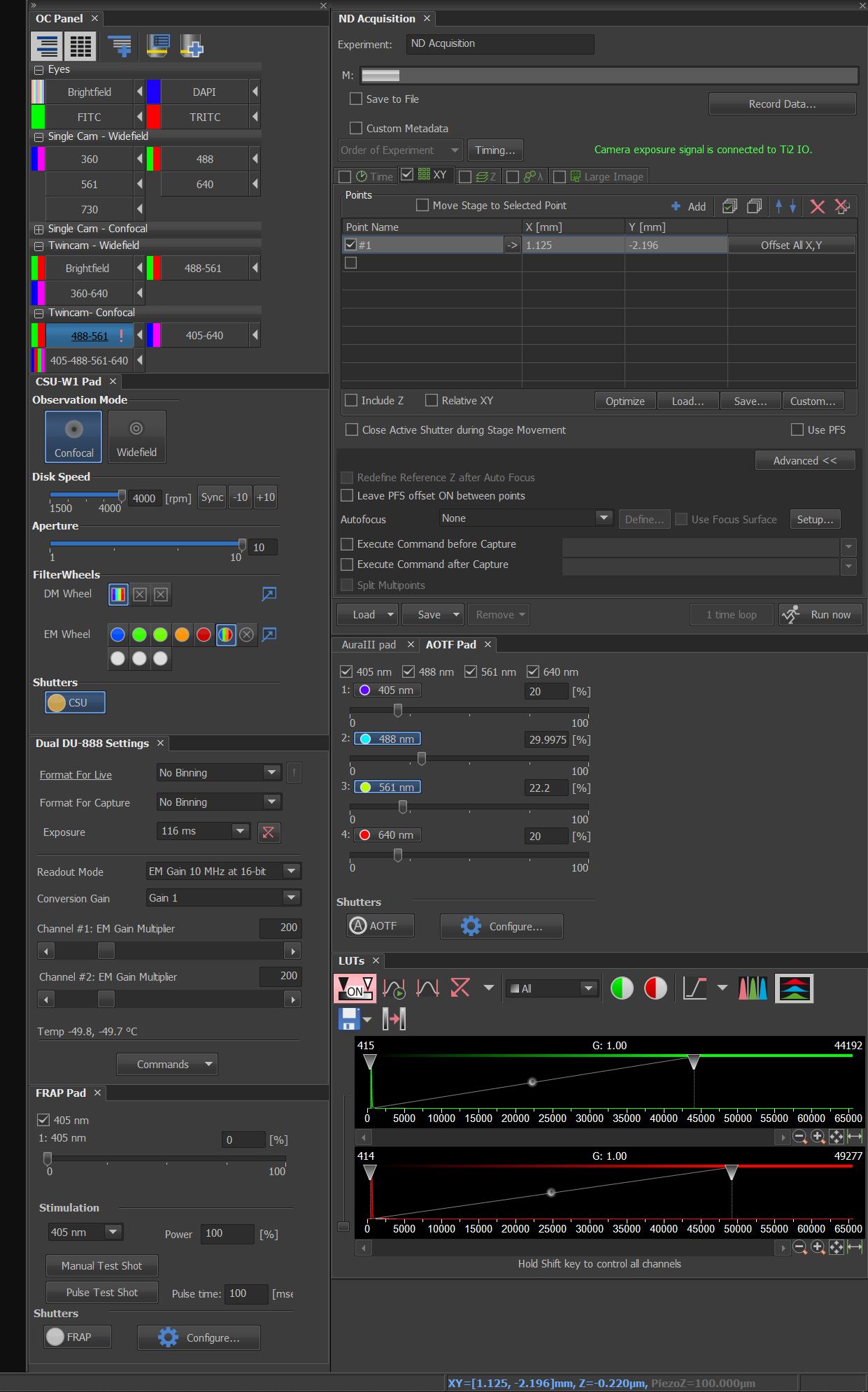Click the save LUTs floppy disk icon
Viewport: 868px width, 1392px height.
(x=349, y=1018)
